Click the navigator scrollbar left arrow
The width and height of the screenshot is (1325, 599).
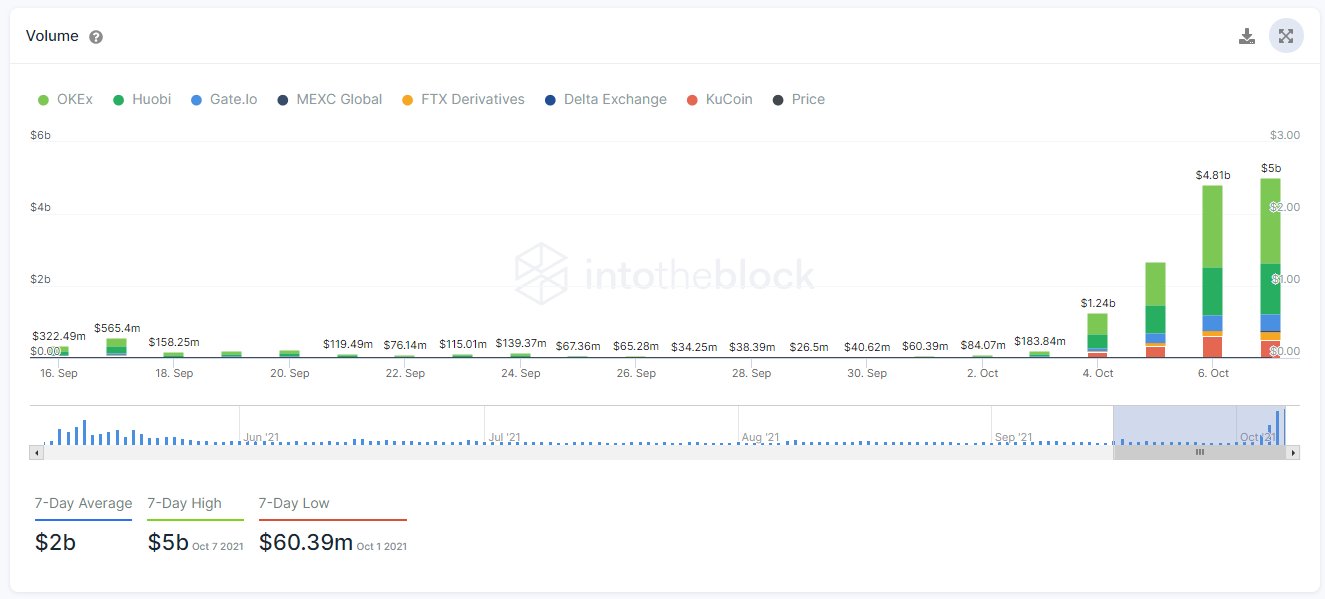tap(36, 453)
